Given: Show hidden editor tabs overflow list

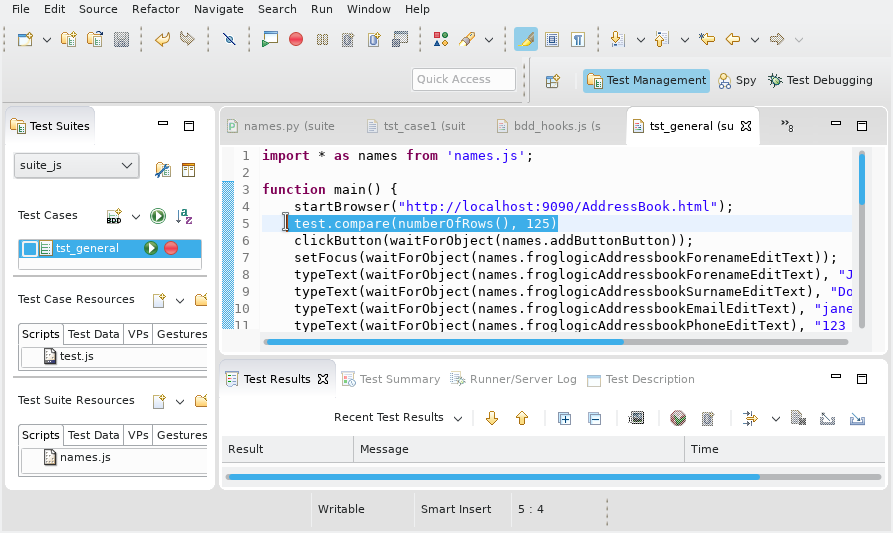Looking at the screenshot, I should (x=786, y=126).
